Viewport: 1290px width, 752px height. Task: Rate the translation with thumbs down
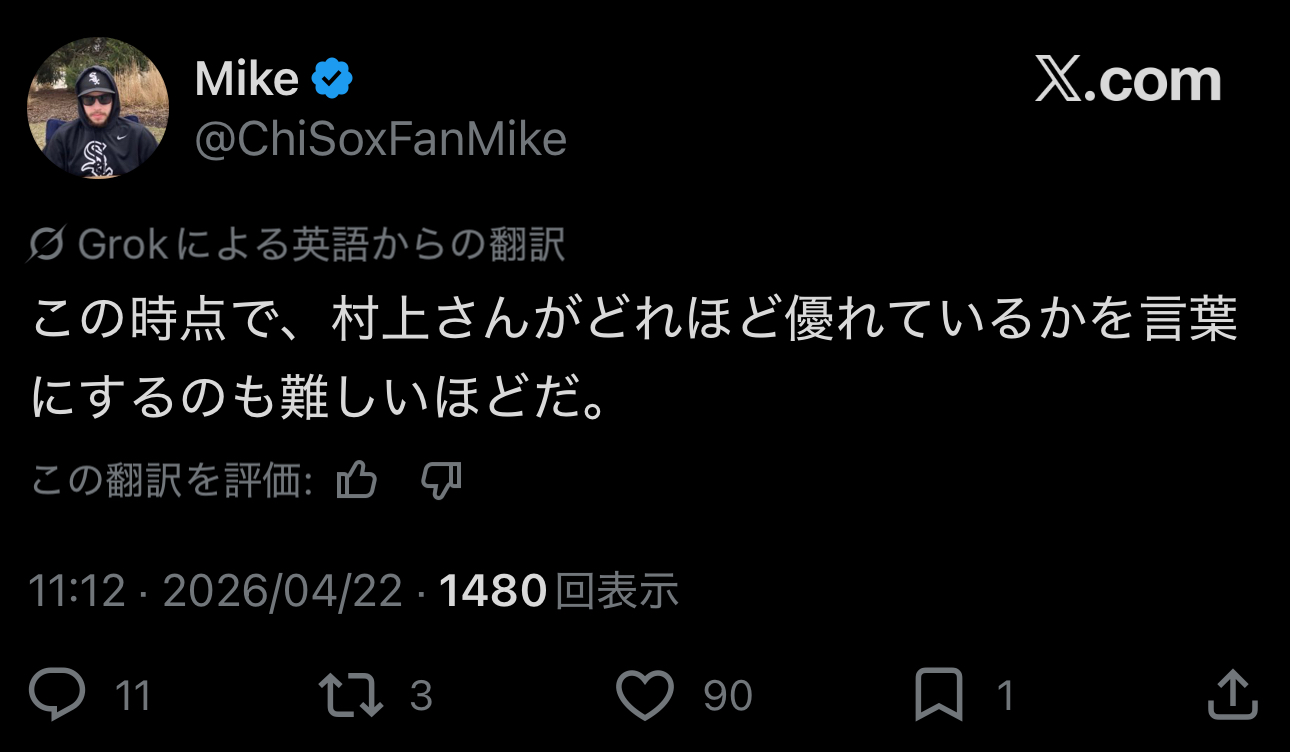point(441,481)
